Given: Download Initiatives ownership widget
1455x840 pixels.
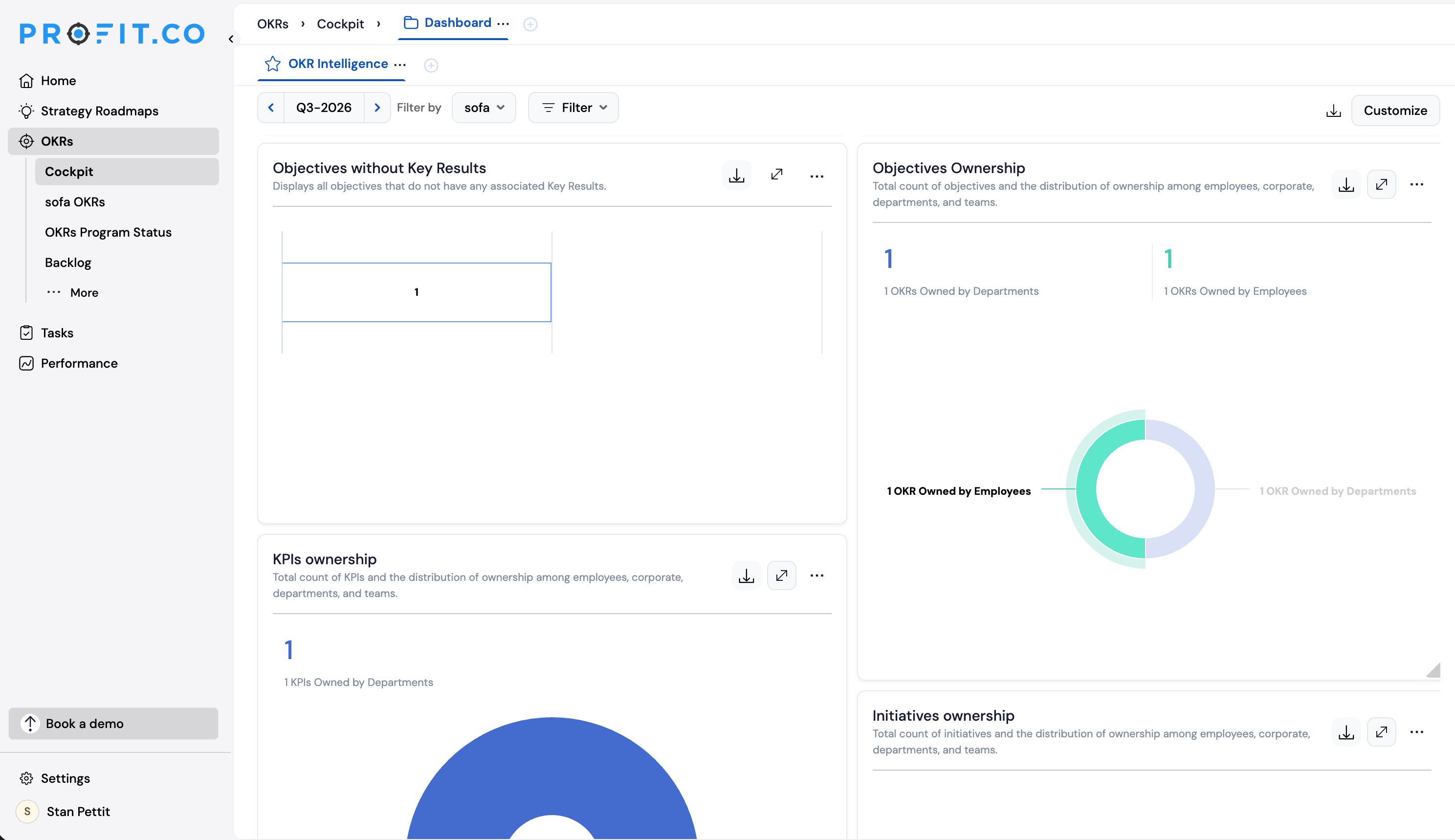Looking at the screenshot, I should tap(1346, 732).
